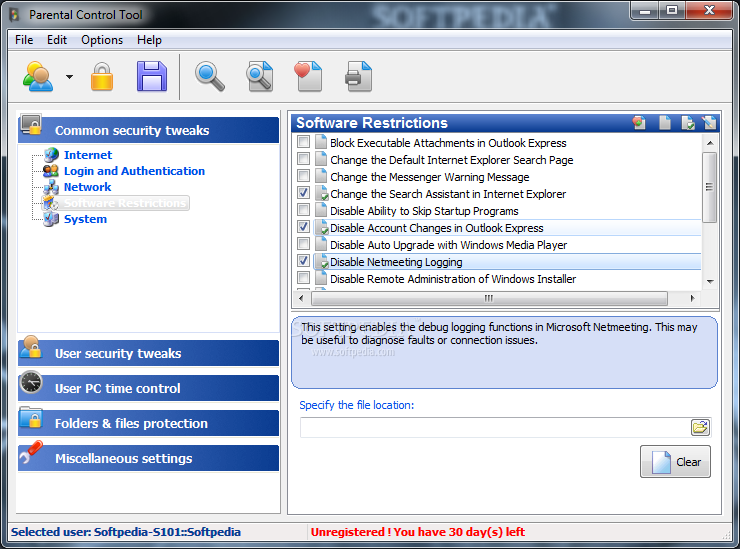This screenshot has height=549, width=740.
Task: Open the dropdown arrow beside the users icon
Action: pos(69,76)
